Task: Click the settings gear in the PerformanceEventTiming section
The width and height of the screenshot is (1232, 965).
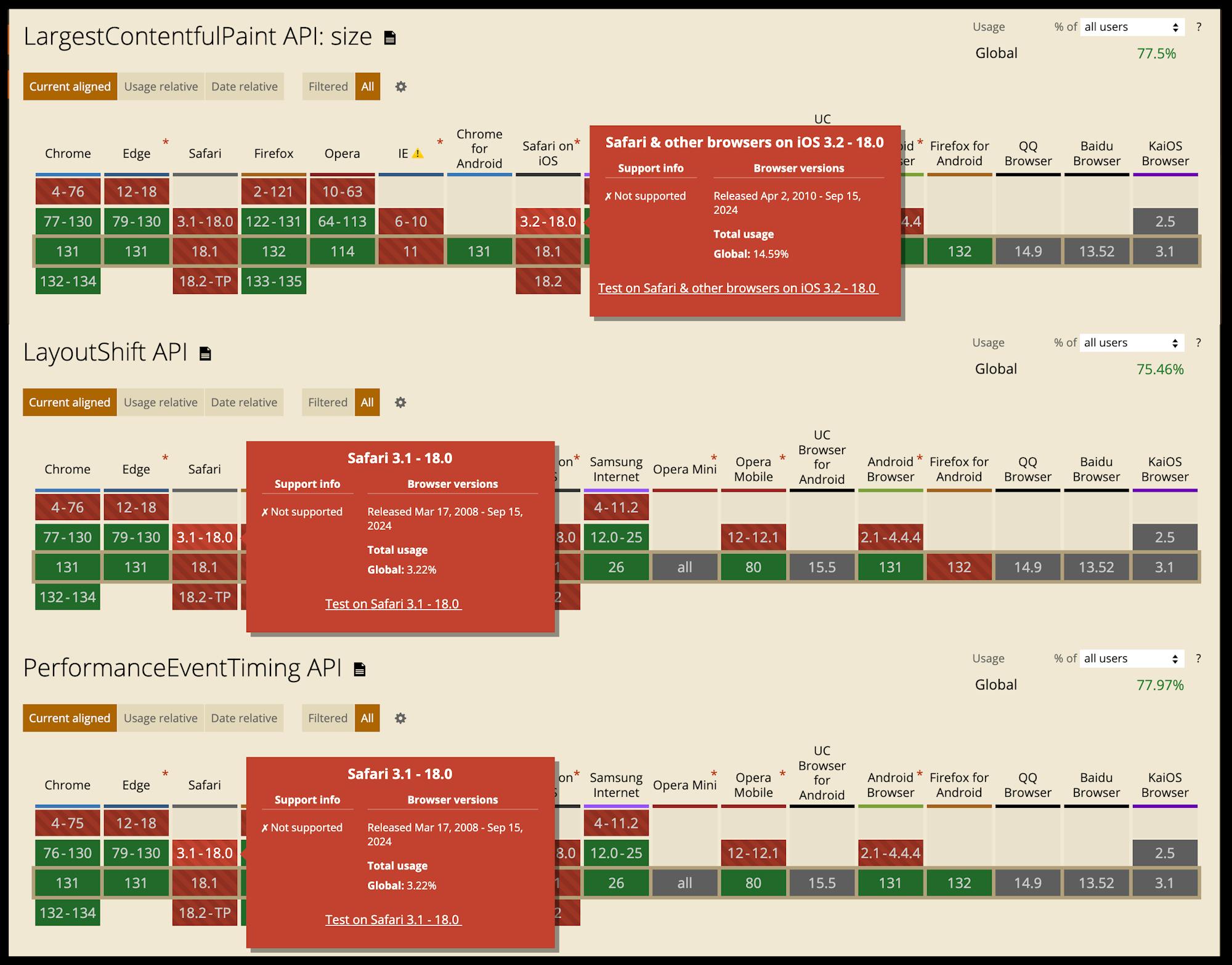Action: coord(400,719)
